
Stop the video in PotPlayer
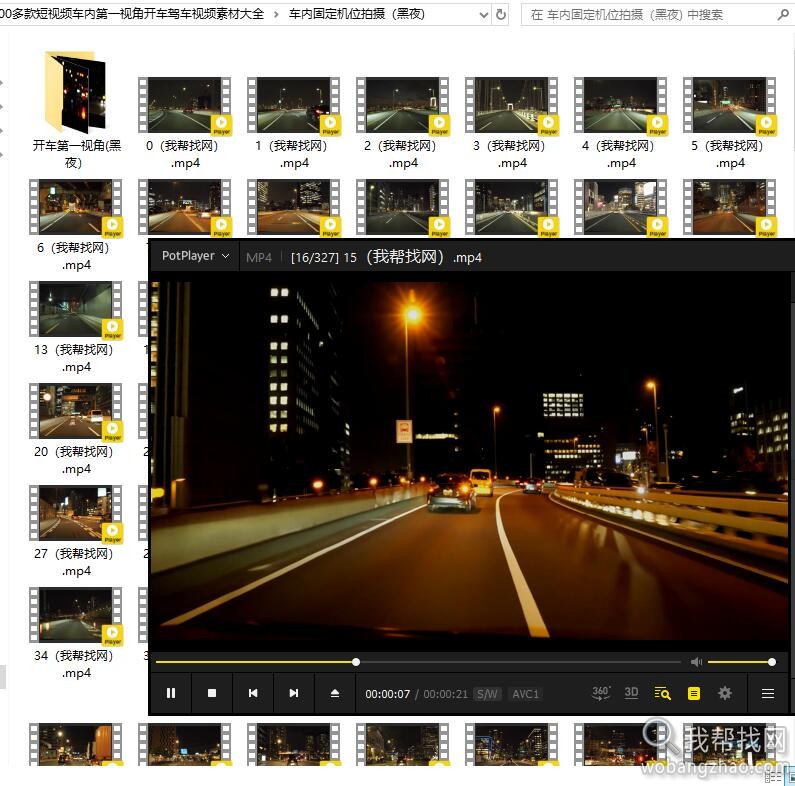pyautogui.click(x=212, y=693)
